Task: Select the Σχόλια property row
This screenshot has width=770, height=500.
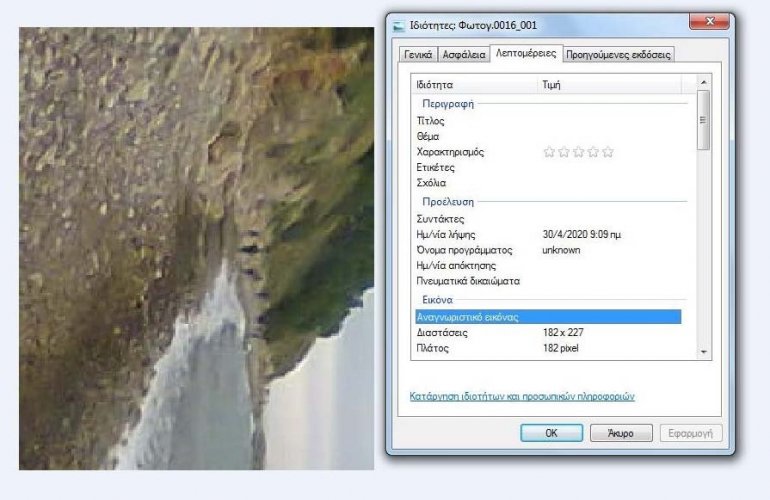Action: point(548,183)
